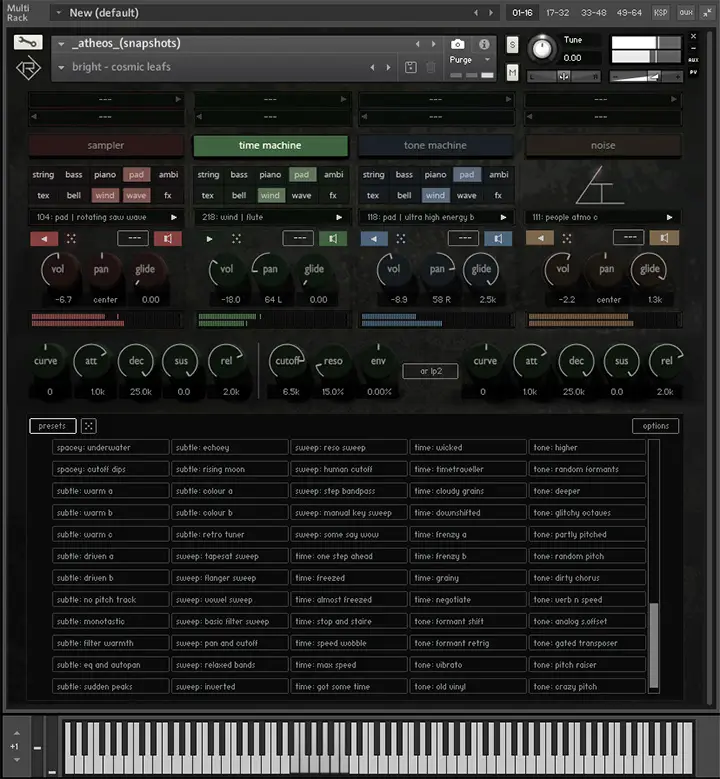The width and height of the screenshot is (720, 779).
Task: Toggle the wind category in the time machine layer
Action: 270,195
